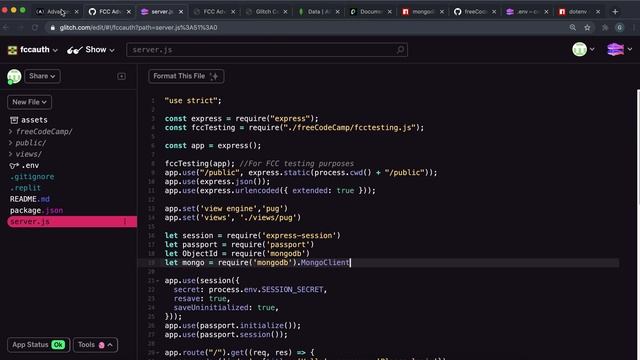This screenshot has height=360, width=640.
Task: Open the package.json file
Action: (x=36, y=210)
